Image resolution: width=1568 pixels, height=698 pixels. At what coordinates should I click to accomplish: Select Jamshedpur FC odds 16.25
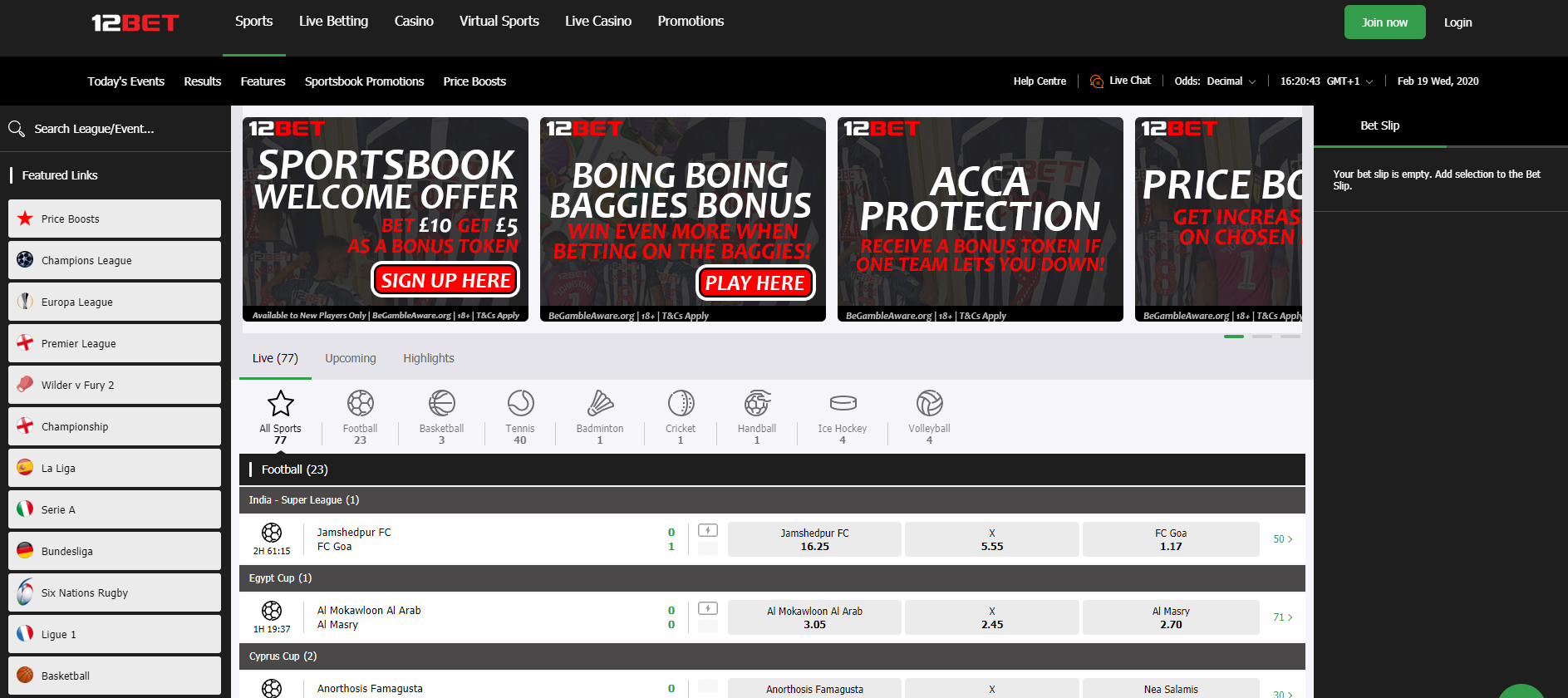(814, 539)
